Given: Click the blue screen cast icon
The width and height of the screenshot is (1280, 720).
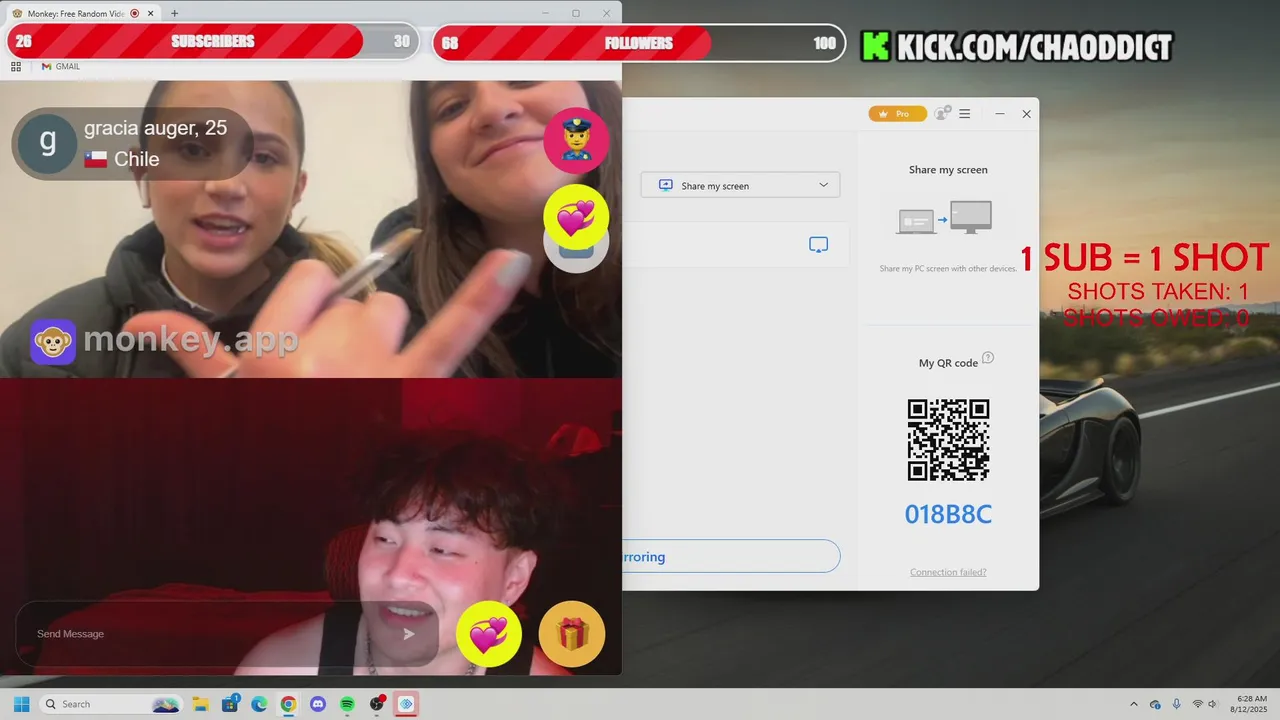Looking at the screenshot, I should (x=818, y=245).
